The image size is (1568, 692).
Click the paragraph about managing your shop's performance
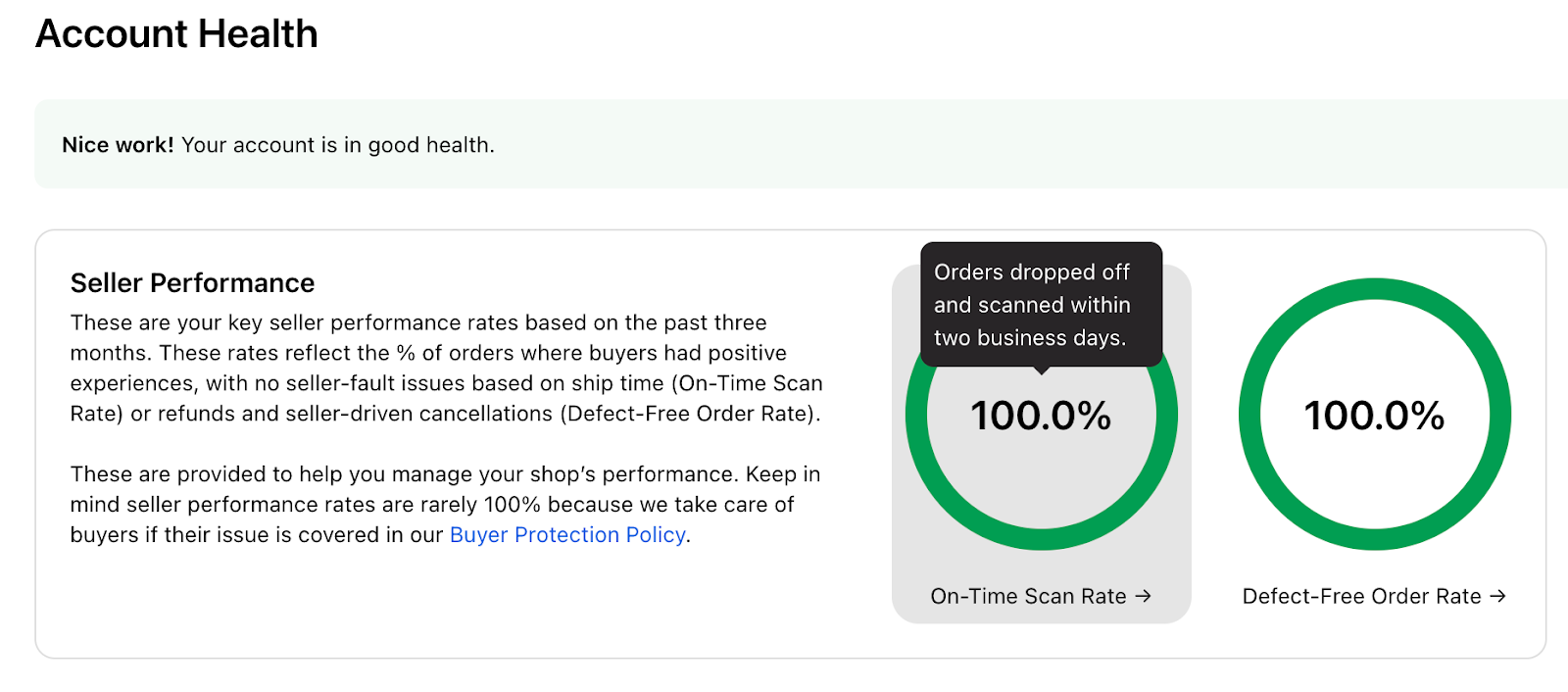(x=446, y=504)
